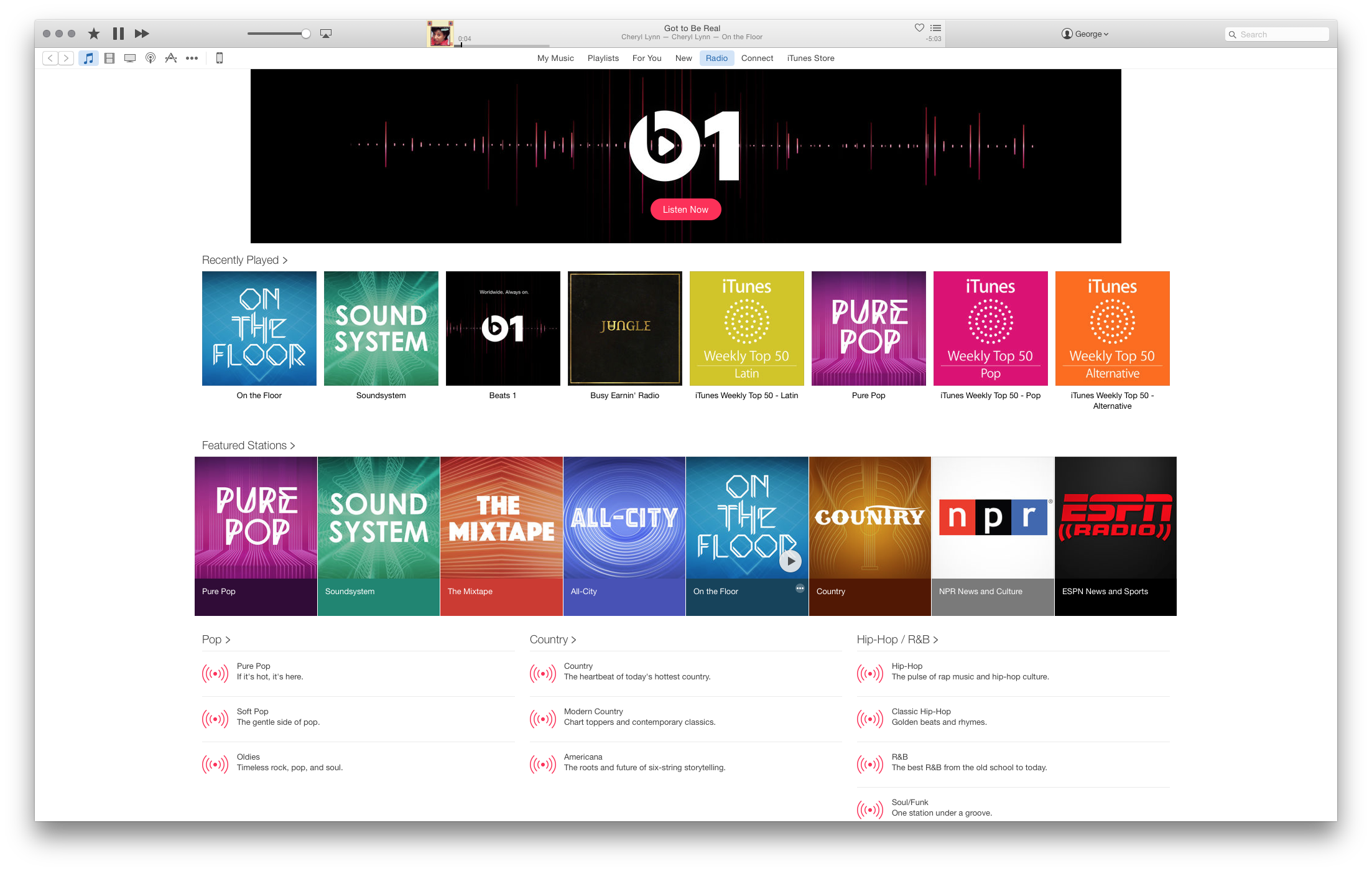Select the Apps library icon
1372x871 pixels.
[171, 58]
